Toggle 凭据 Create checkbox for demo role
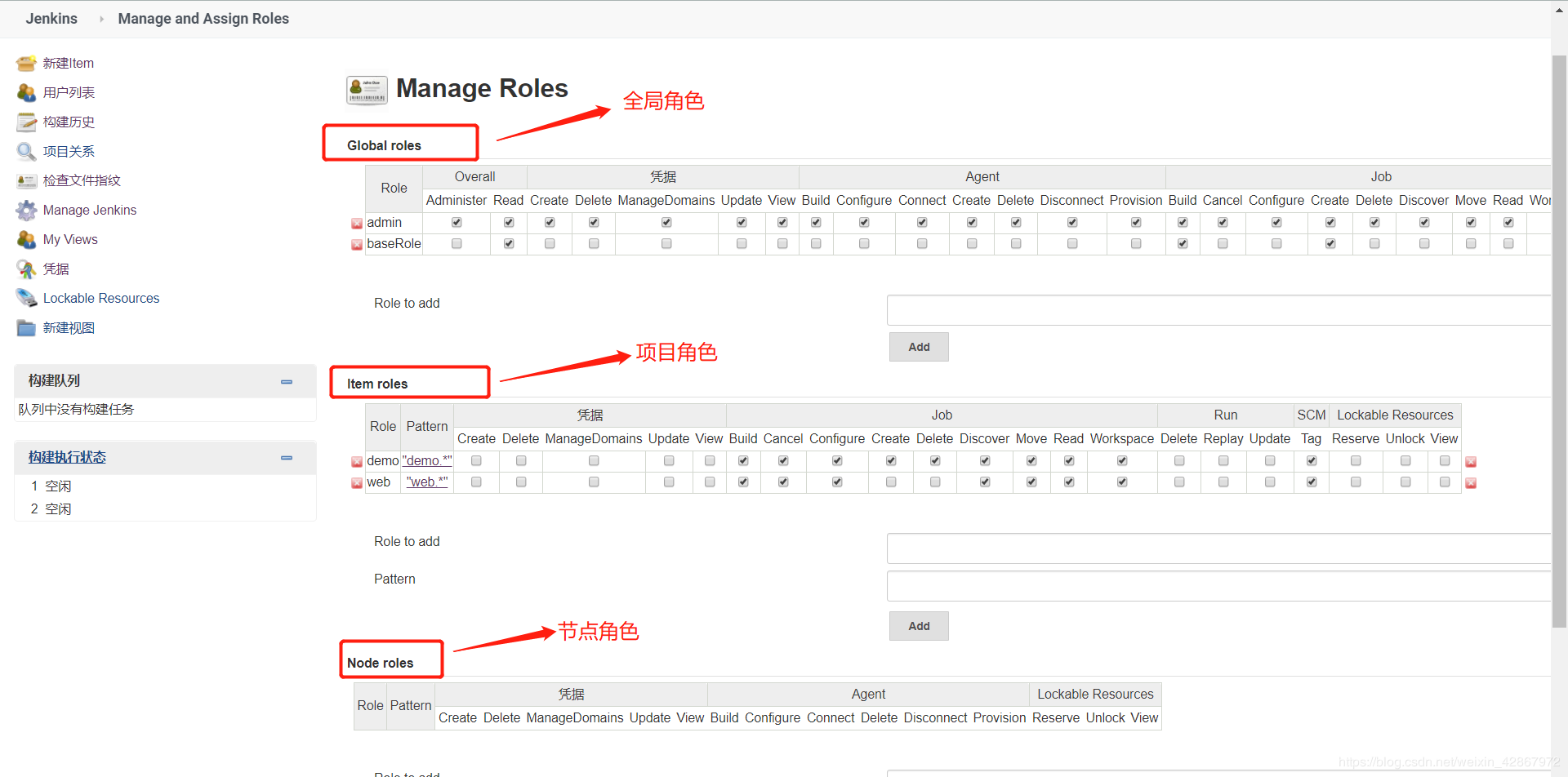Image resolution: width=1568 pixels, height=777 pixels. click(476, 461)
